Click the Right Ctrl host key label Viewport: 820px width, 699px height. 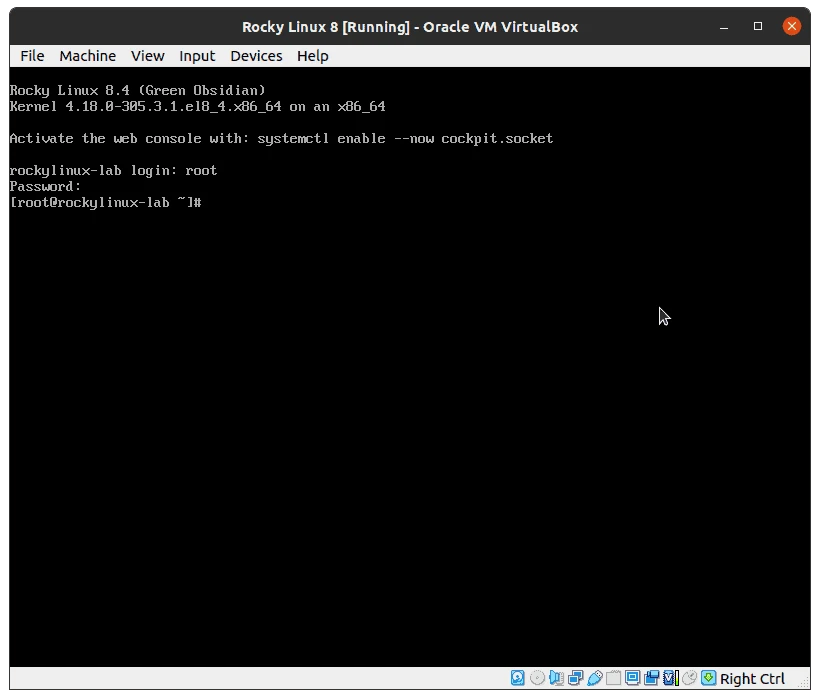pos(753,678)
